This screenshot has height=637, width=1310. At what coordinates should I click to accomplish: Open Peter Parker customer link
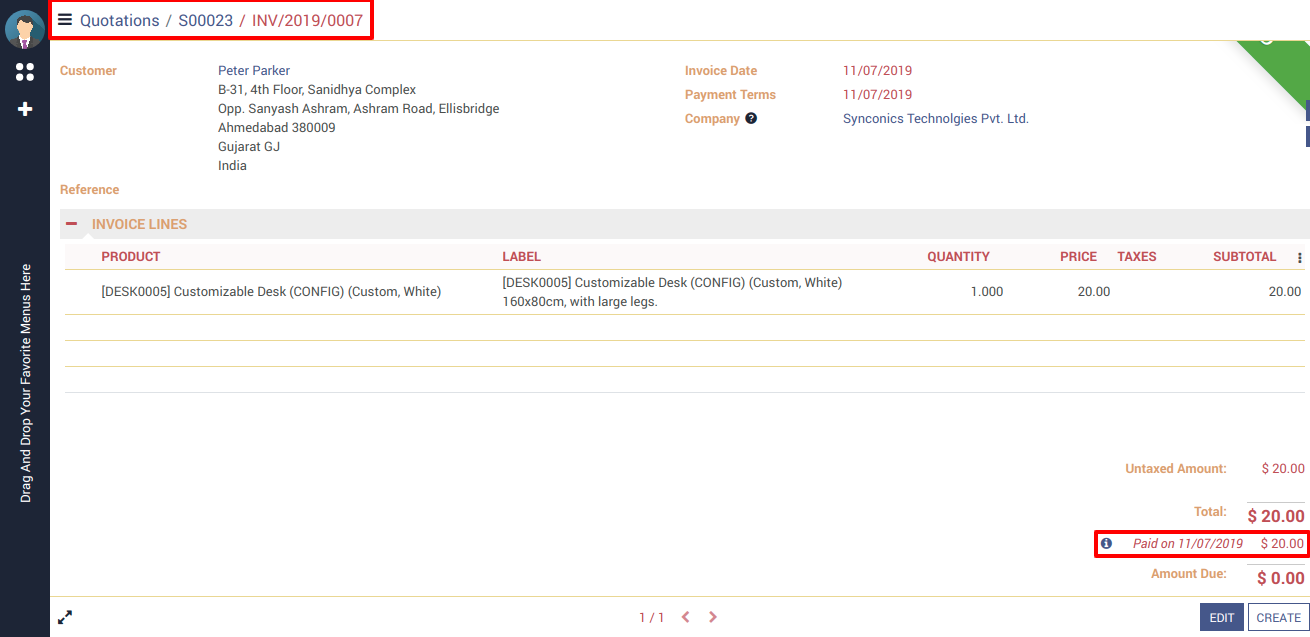pyautogui.click(x=253, y=71)
